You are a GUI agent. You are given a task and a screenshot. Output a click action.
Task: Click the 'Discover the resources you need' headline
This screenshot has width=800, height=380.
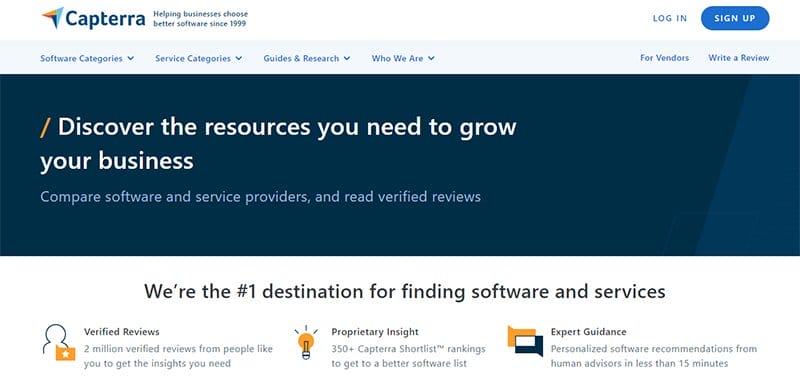click(x=279, y=144)
